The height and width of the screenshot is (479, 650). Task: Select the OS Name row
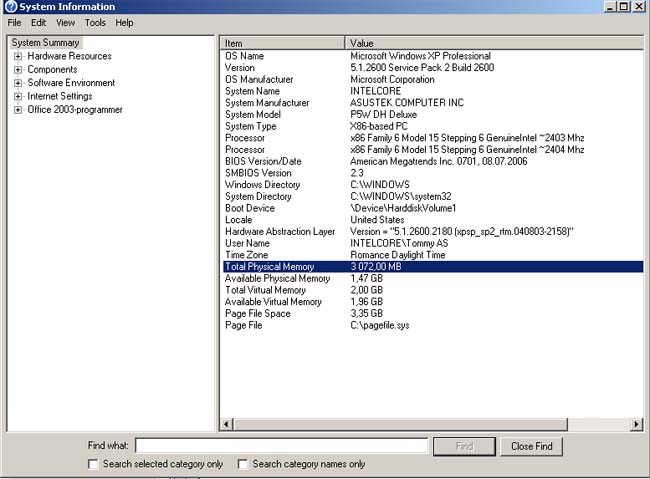tap(433, 56)
